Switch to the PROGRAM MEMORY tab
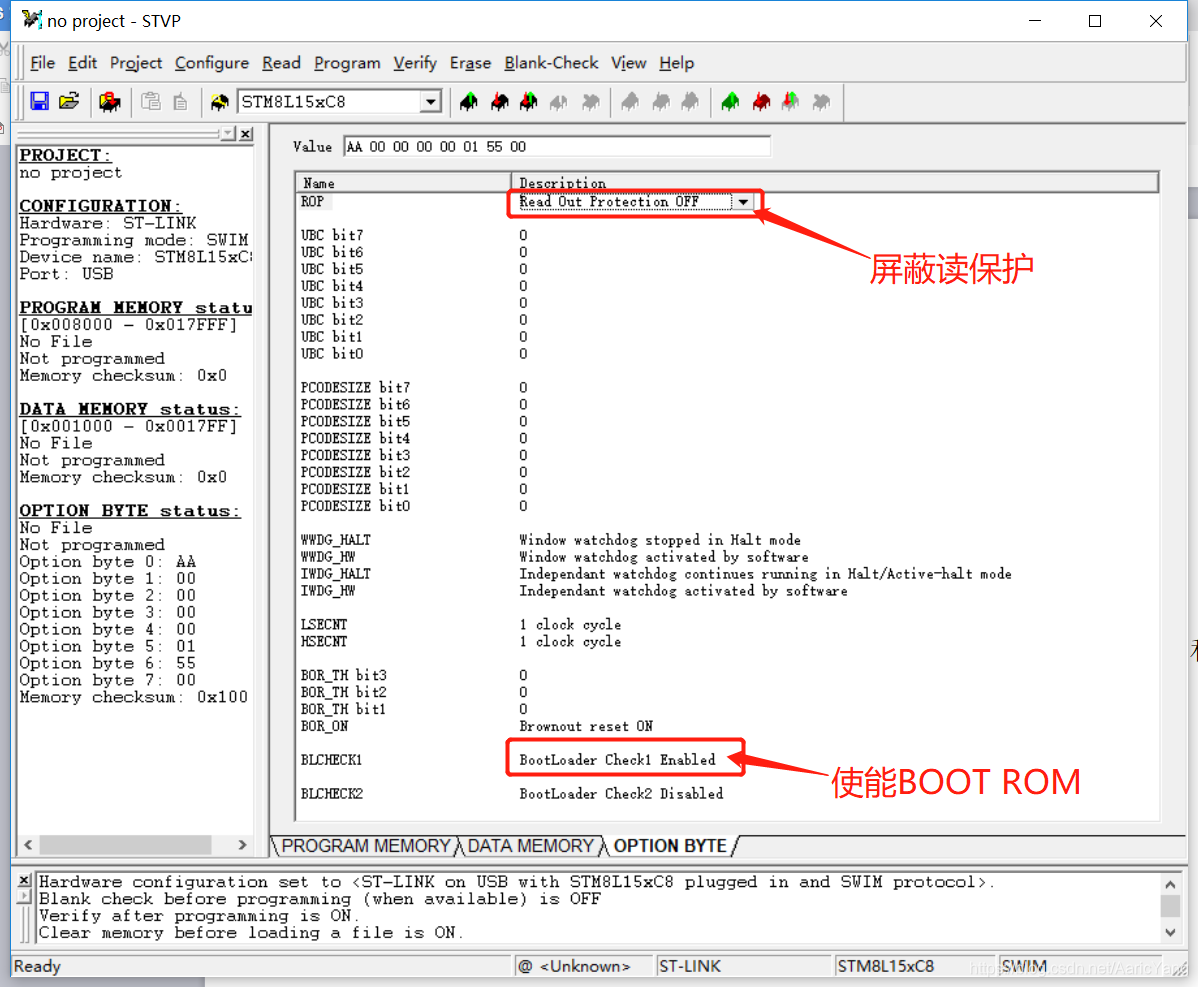This screenshot has height=987, width=1198. (365, 846)
